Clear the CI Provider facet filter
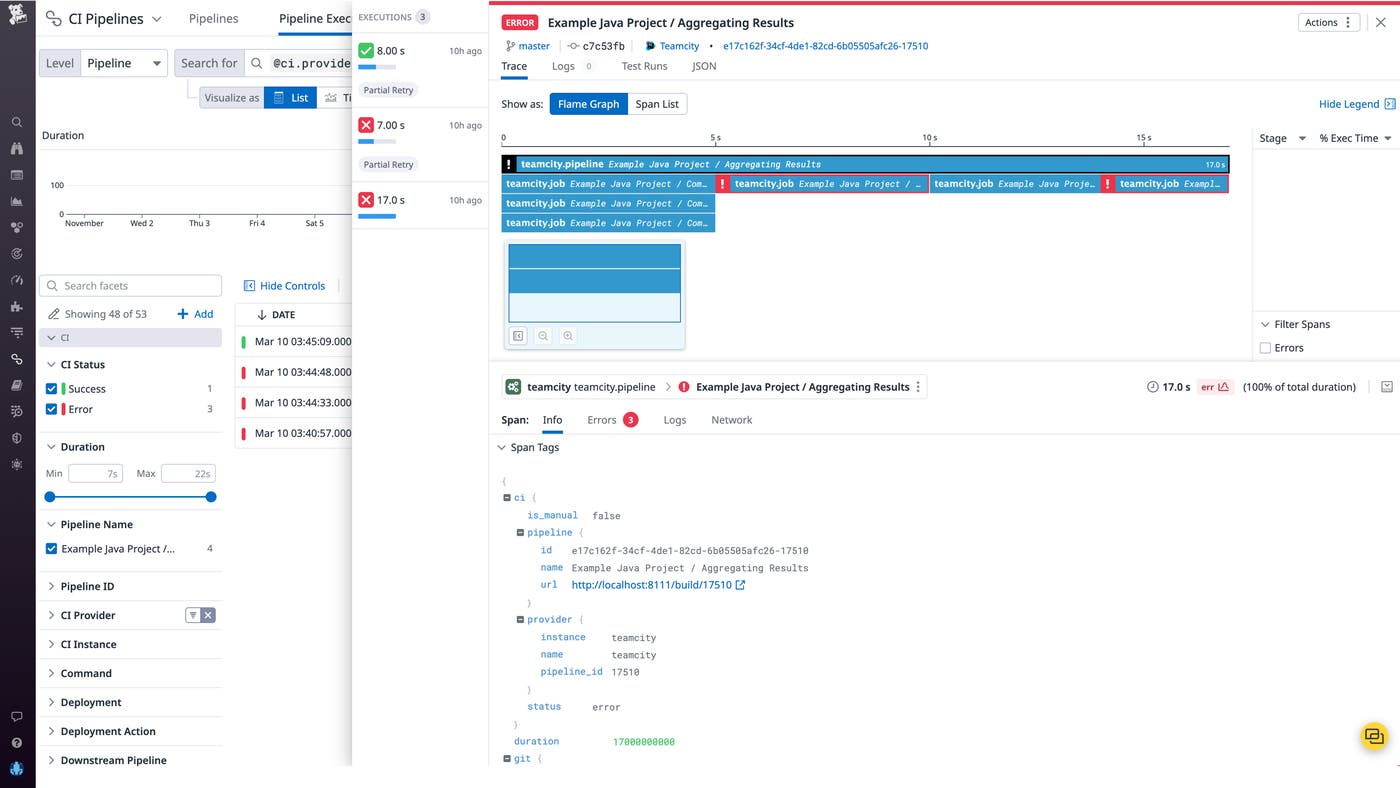The width and height of the screenshot is (1400, 788). pyautogui.click(x=208, y=615)
